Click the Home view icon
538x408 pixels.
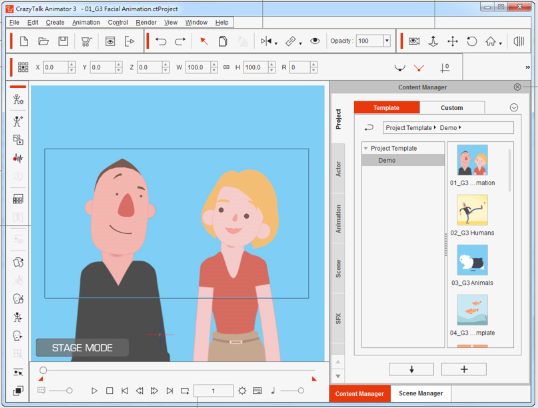click(x=491, y=42)
